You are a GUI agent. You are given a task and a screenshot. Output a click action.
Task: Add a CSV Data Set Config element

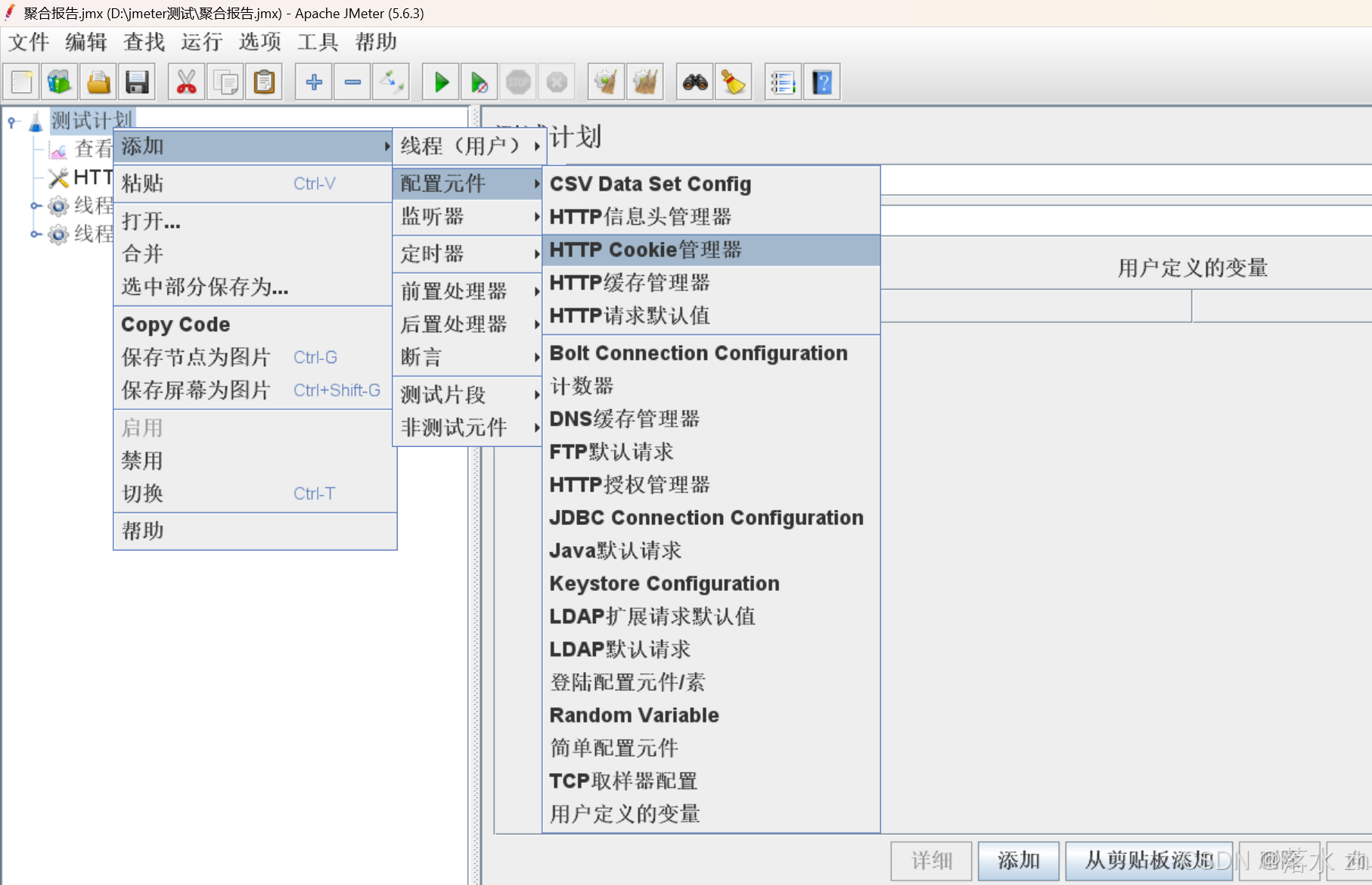[x=711, y=184]
